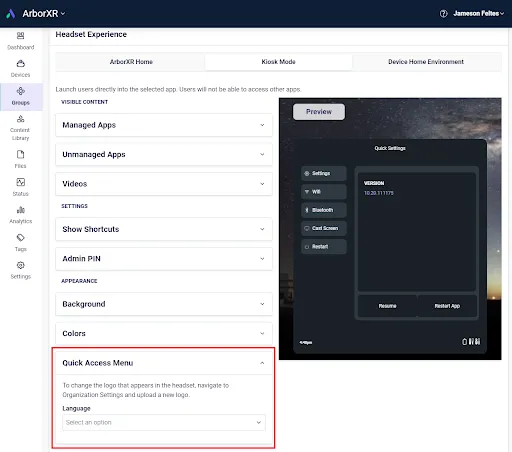Click Wifi in the Quick Settings preview
The image size is (512, 452).
click(x=324, y=192)
